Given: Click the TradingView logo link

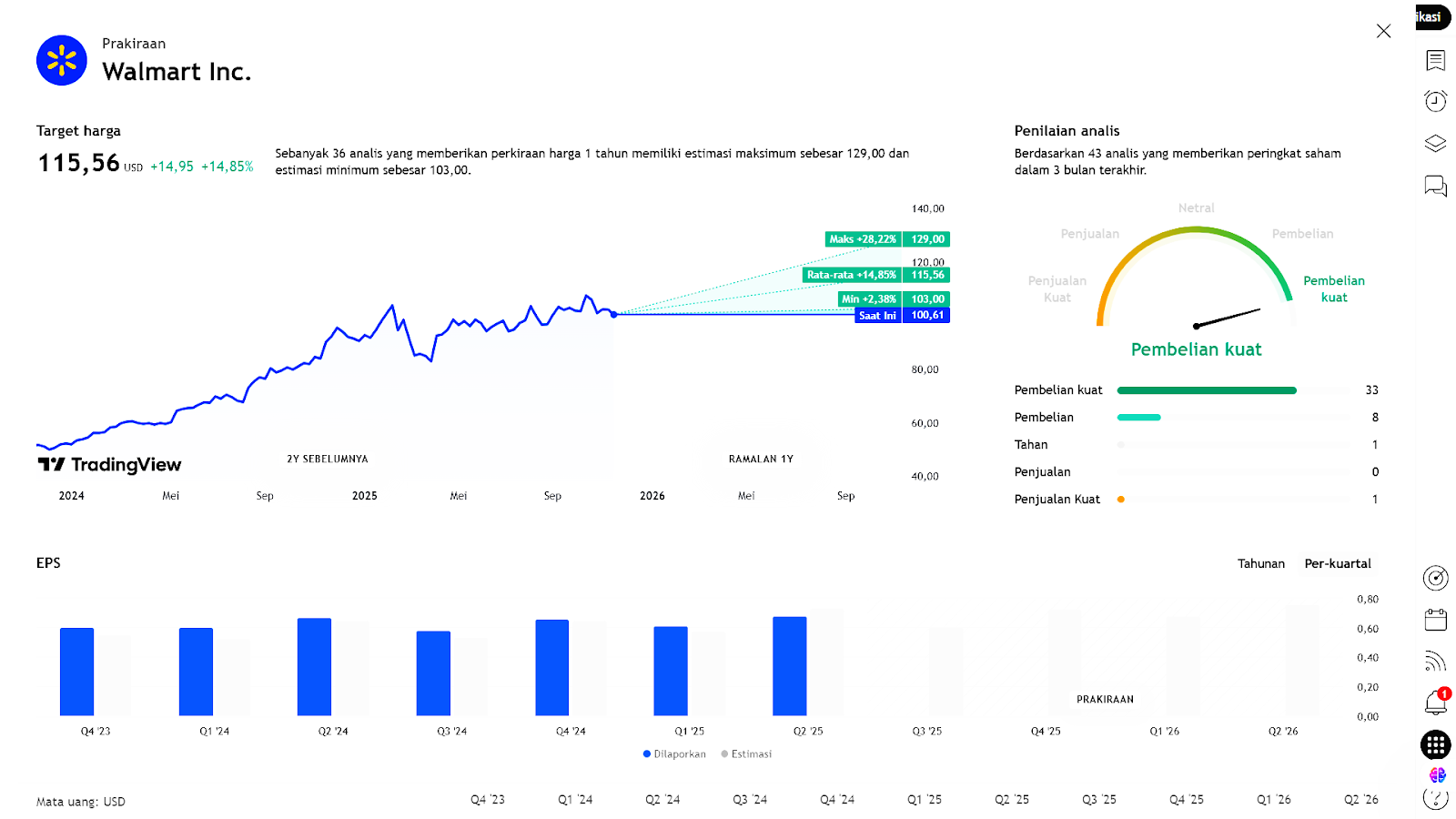Looking at the screenshot, I should pyautogui.click(x=110, y=465).
